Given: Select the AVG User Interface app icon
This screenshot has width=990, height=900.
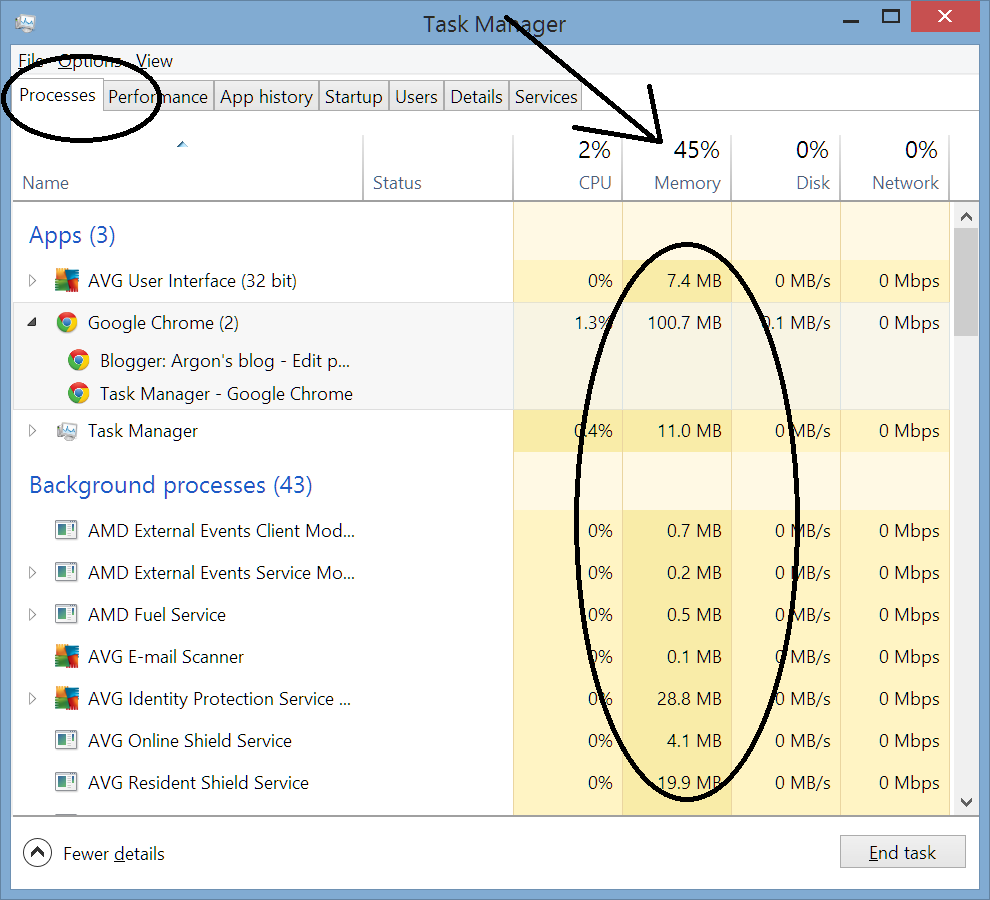Looking at the screenshot, I should pos(66,280).
